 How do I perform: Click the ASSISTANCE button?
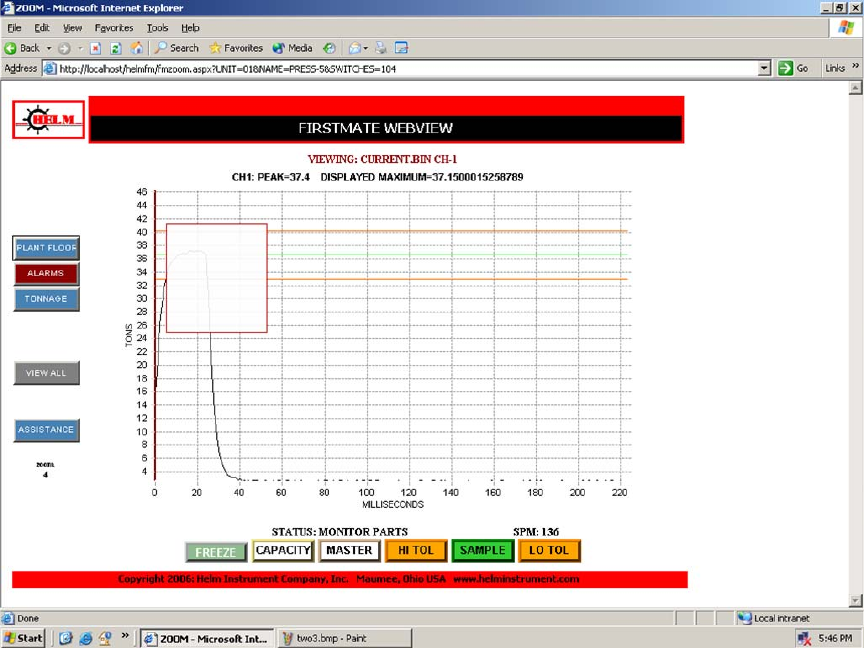[x=46, y=430]
